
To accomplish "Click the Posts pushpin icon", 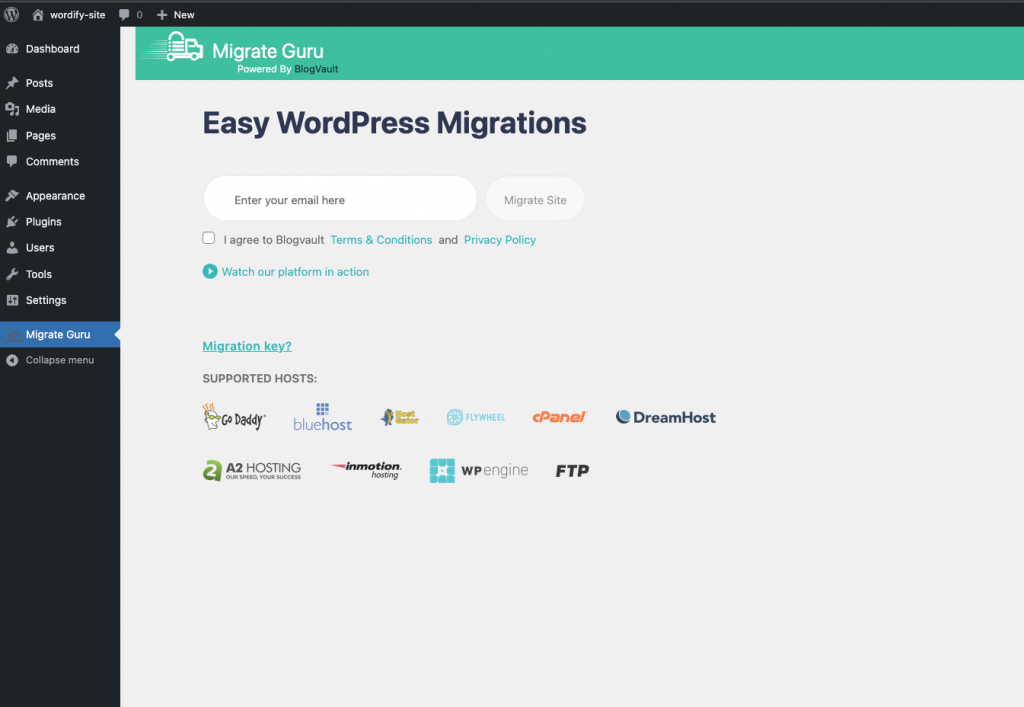I will (x=12, y=83).
